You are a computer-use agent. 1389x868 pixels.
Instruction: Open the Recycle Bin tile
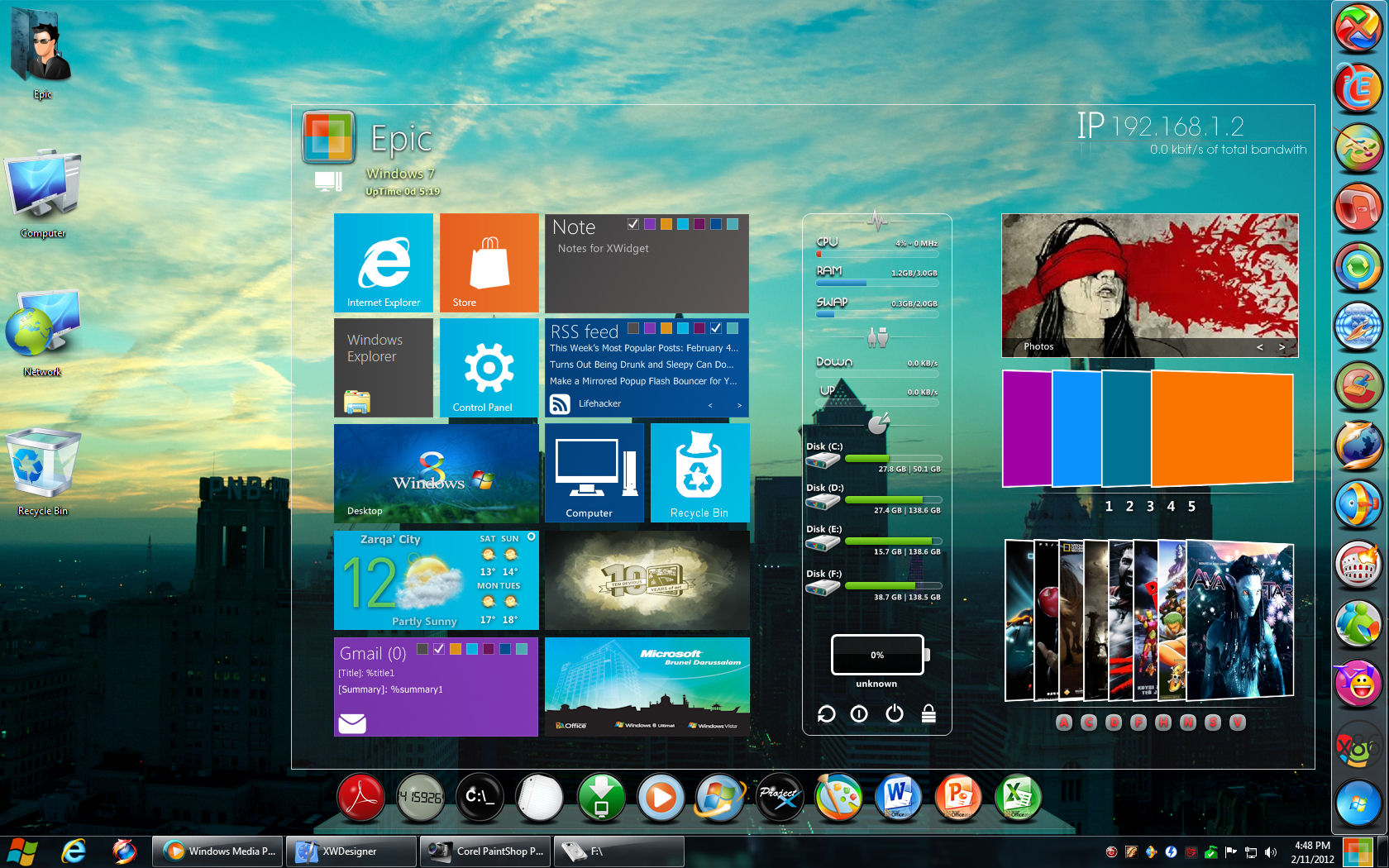click(x=700, y=473)
